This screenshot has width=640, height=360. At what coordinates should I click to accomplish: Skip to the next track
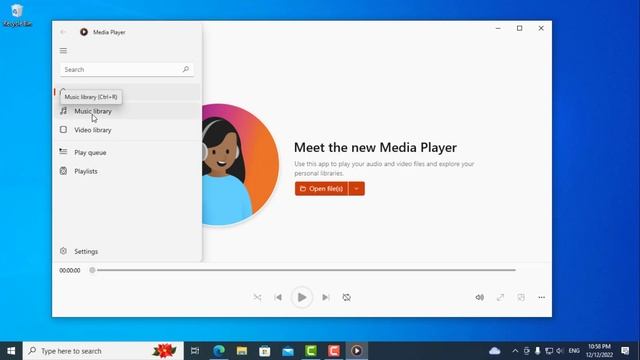[325, 297]
